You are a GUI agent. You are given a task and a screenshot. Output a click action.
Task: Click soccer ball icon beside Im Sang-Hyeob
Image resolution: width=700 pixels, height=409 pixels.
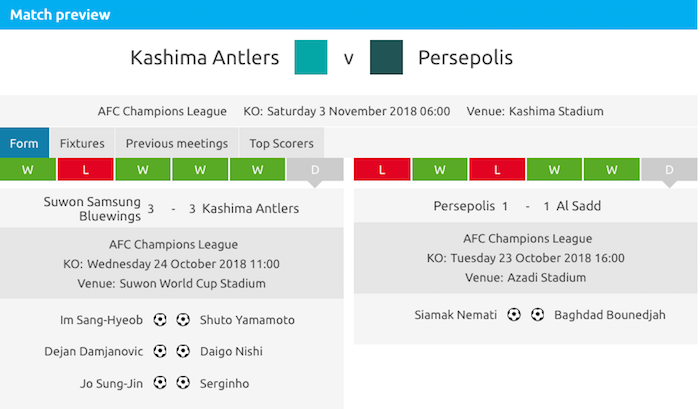pos(160,320)
